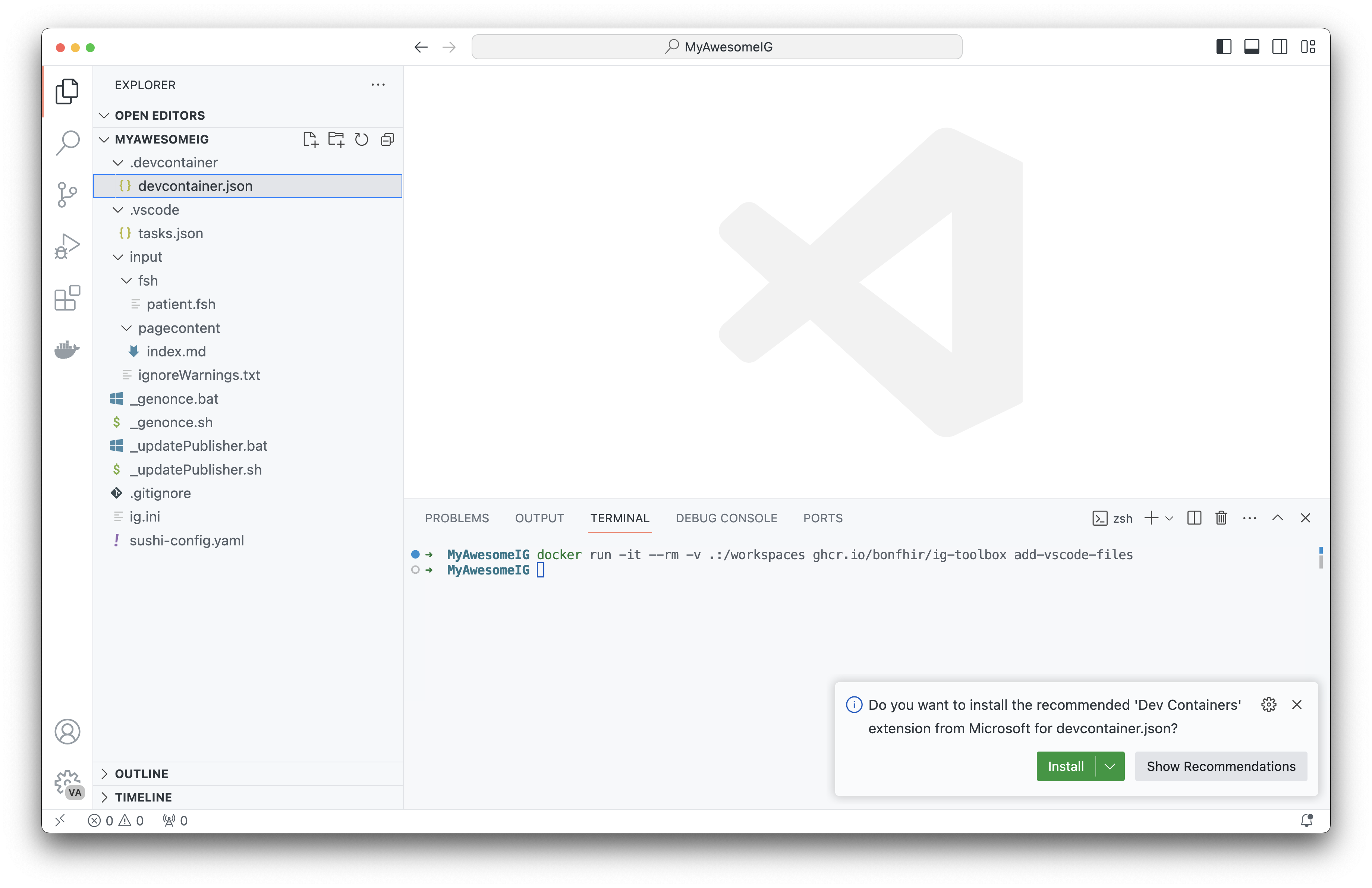Screen dimensions: 1372x888
Task: Expand the OUTLINE section
Action: coord(248,773)
